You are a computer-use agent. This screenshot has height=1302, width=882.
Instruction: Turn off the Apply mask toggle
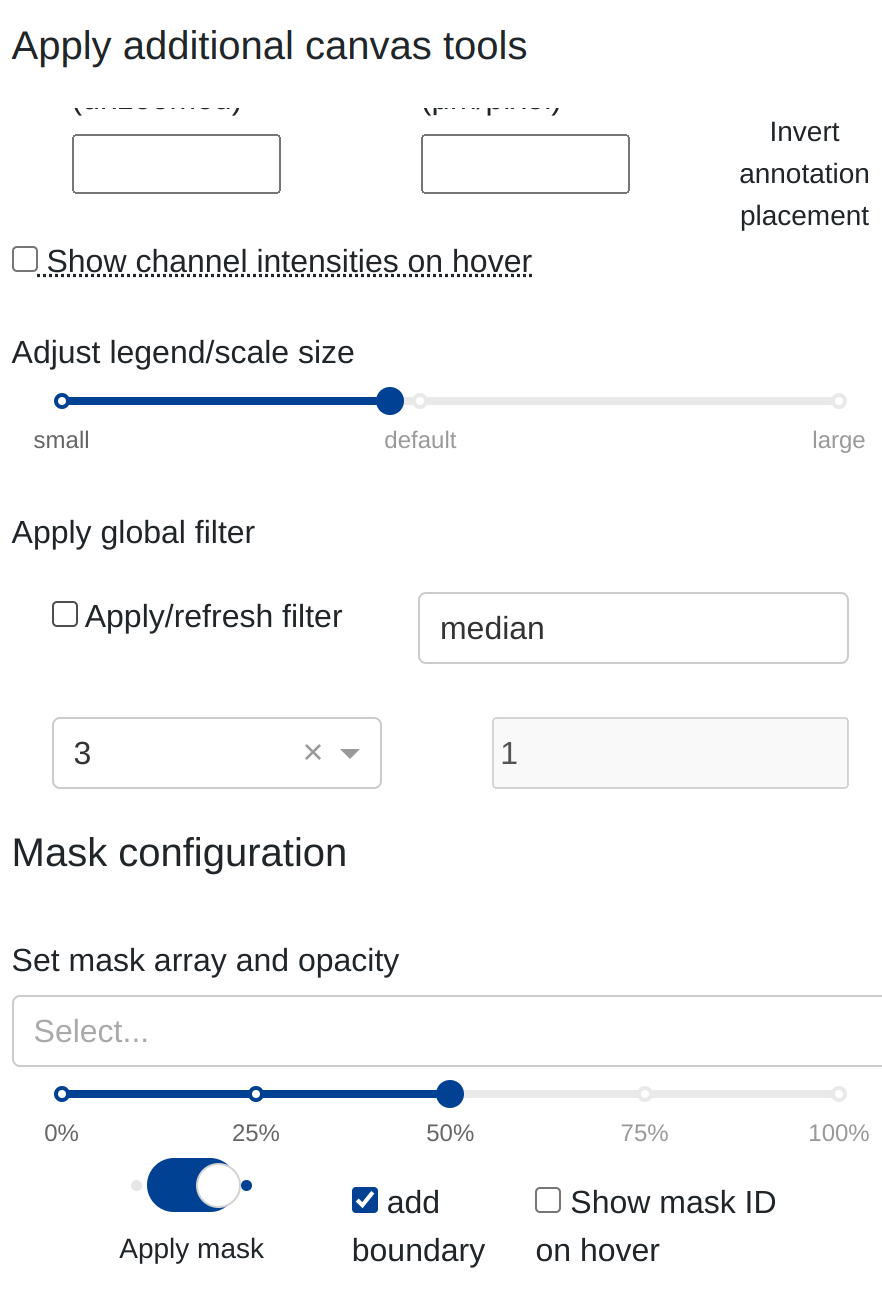[192, 1185]
